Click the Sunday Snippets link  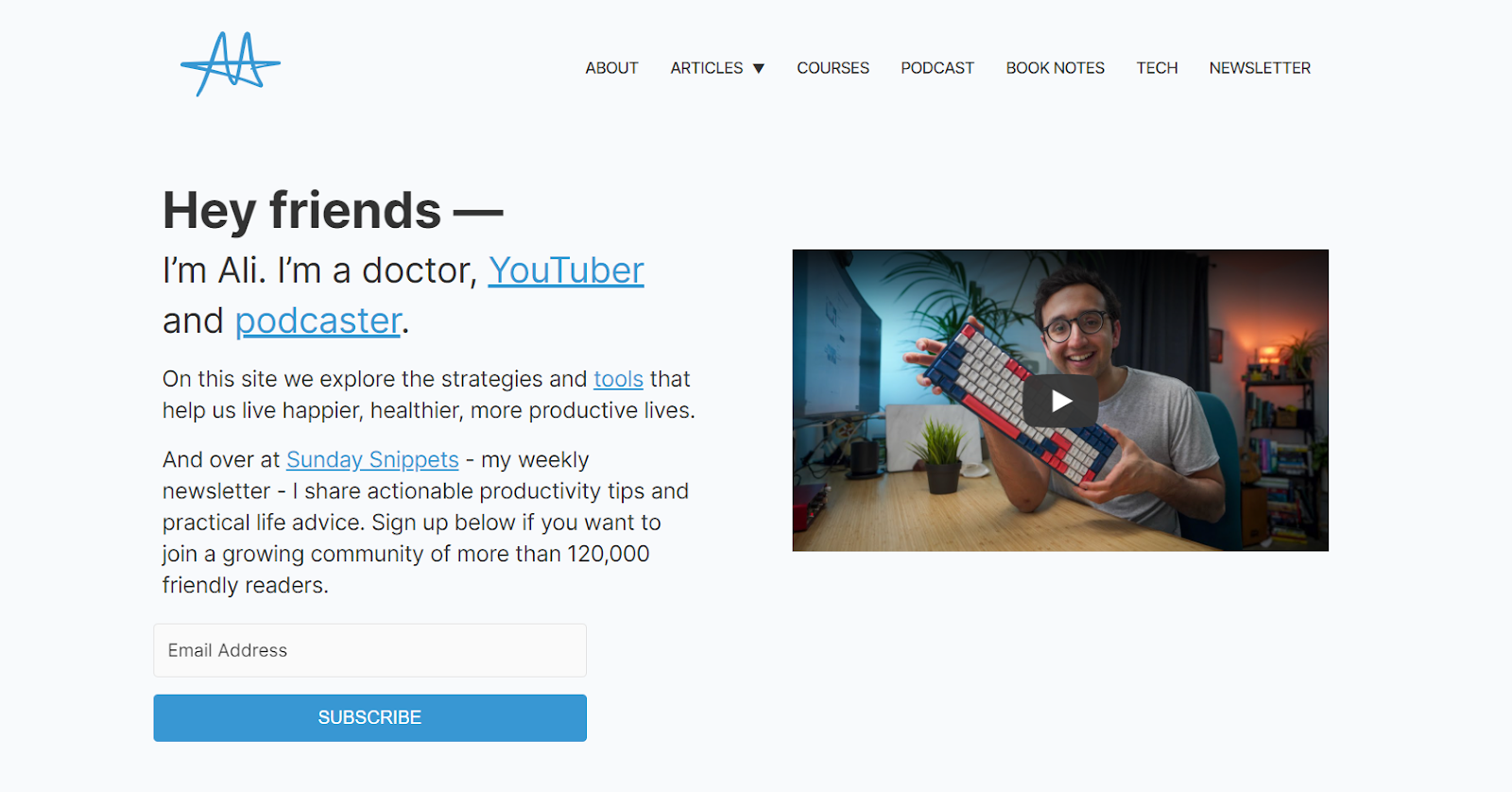tap(372, 459)
